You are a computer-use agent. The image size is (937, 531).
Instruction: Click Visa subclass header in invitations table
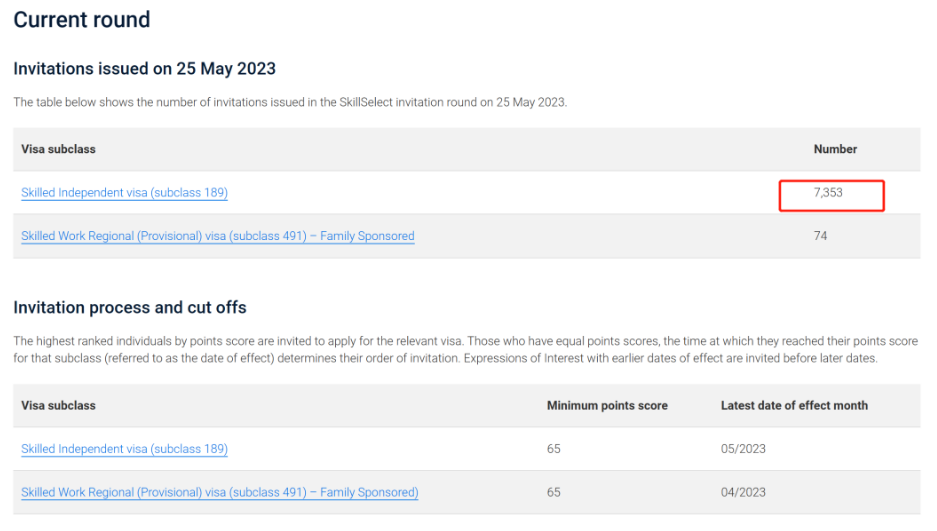58,149
